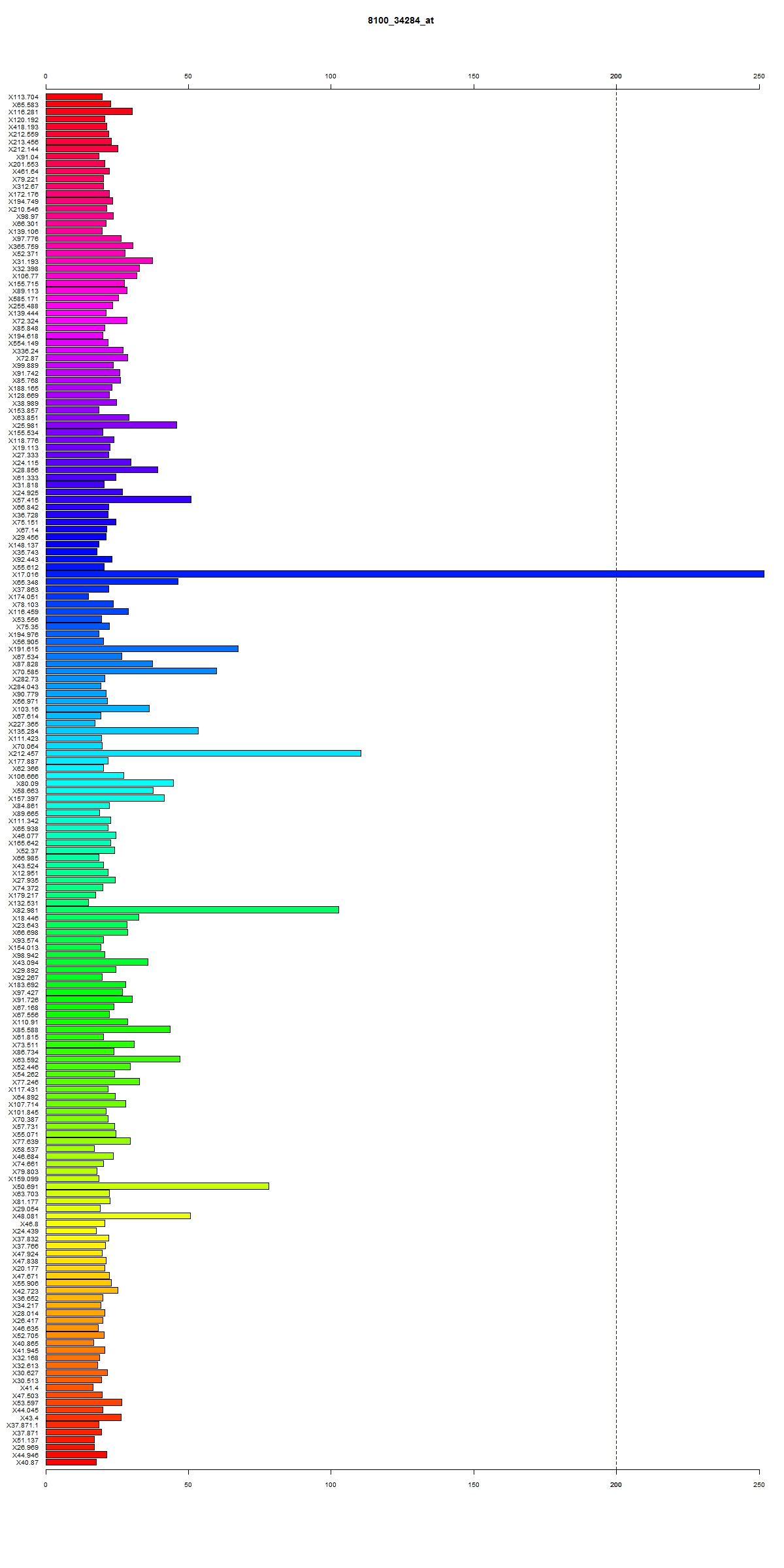The height and width of the screenshot is (1568, 784).
Task: Click the red bar for X40.87
Action: click(x=71, y=1462)
